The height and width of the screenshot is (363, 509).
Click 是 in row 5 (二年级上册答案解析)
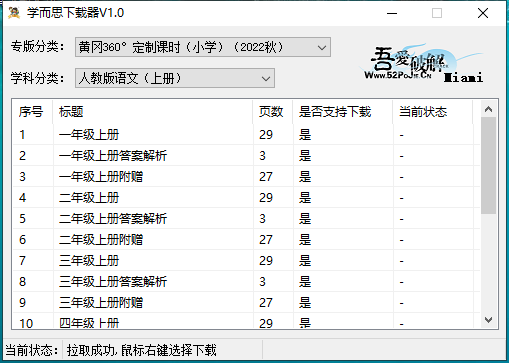click(305, 219)
